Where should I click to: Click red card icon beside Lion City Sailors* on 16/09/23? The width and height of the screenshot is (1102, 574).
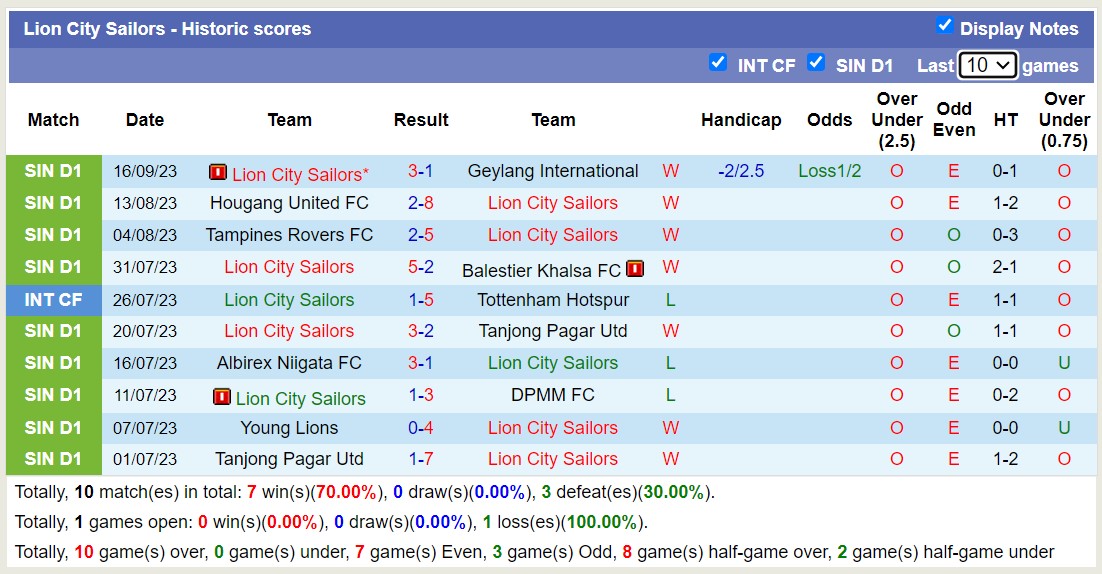tap(218, 172)
